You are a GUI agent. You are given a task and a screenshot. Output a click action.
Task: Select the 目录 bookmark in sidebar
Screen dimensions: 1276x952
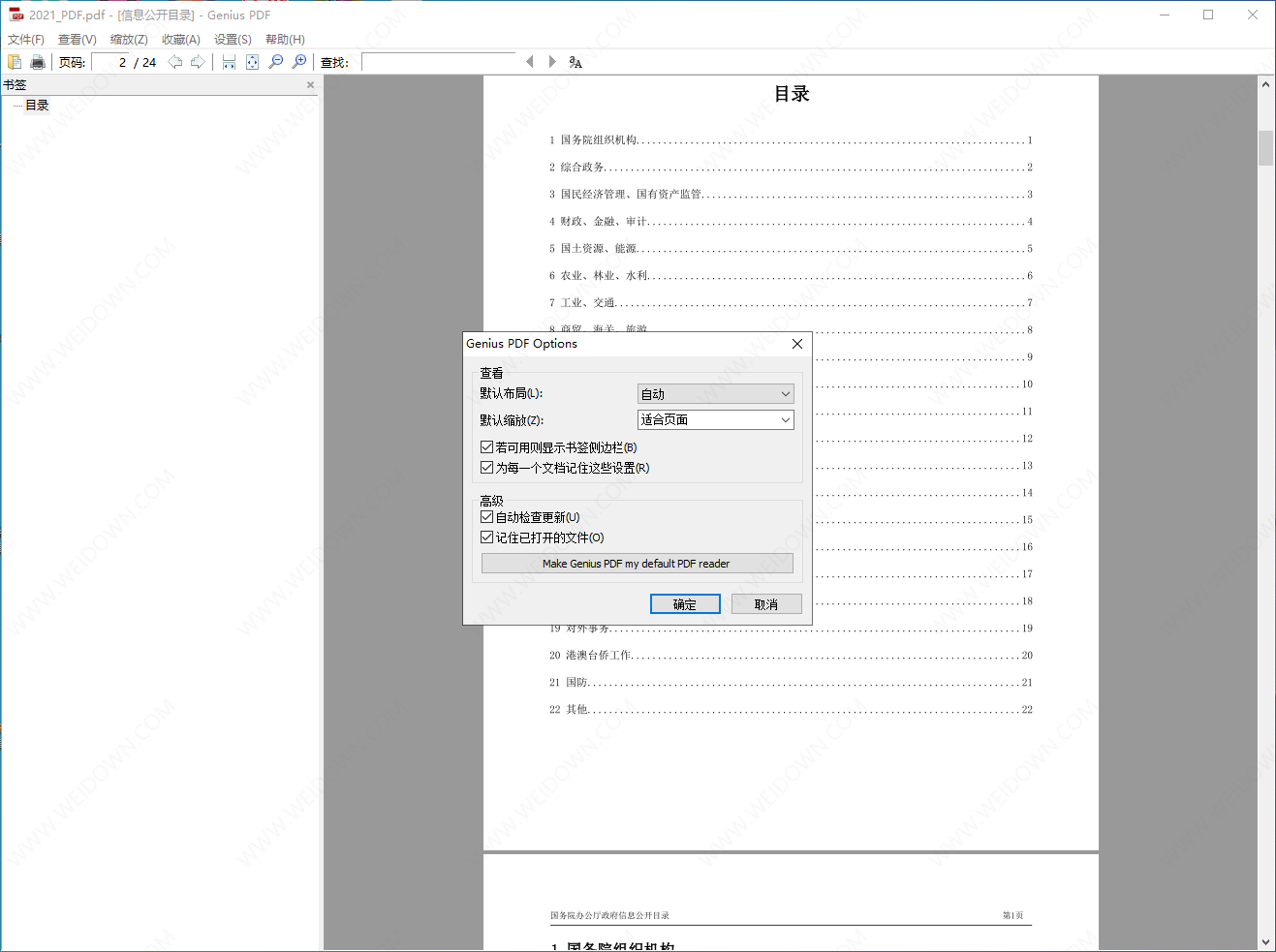pos(37,106)
